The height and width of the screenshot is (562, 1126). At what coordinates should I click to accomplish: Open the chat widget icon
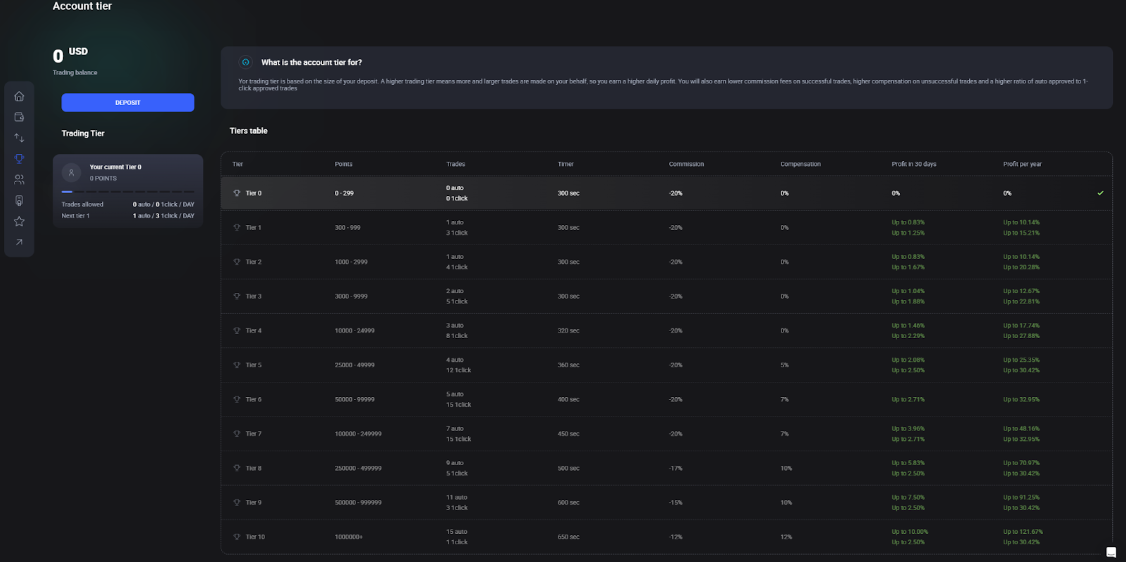click(1110, 552)
